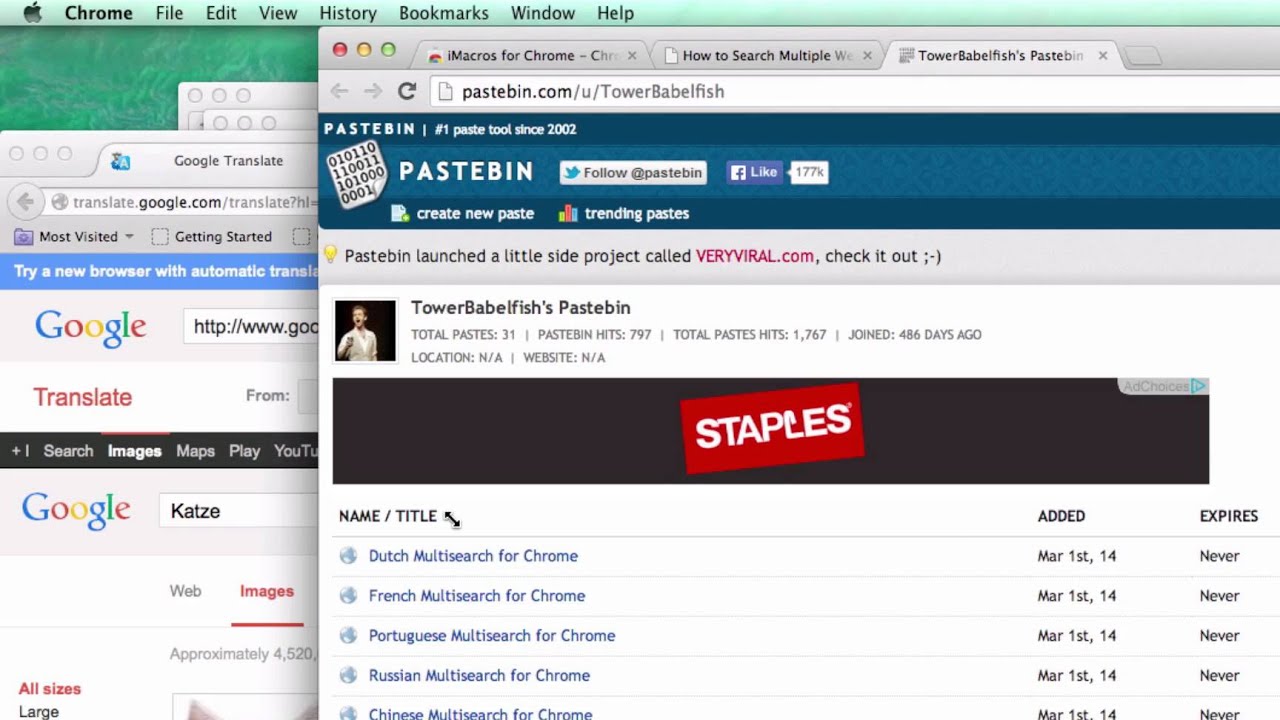Click the EXPIRES column header
1280x720 pixels.
1229,516
